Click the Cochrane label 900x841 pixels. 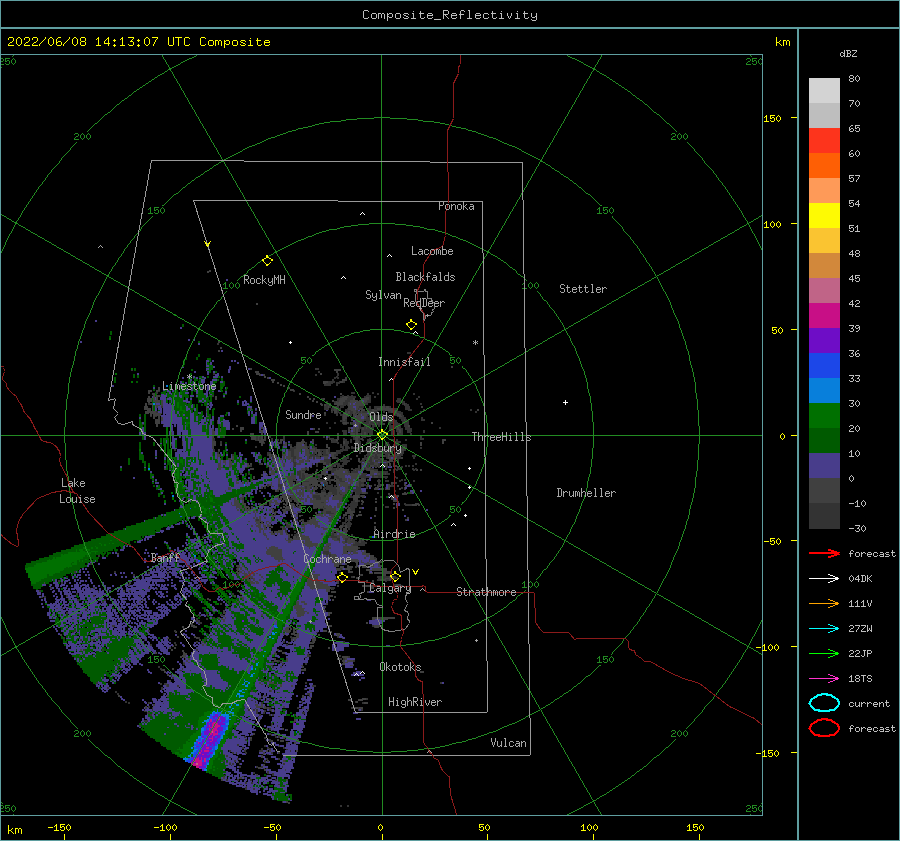click(x=327, y=559)
